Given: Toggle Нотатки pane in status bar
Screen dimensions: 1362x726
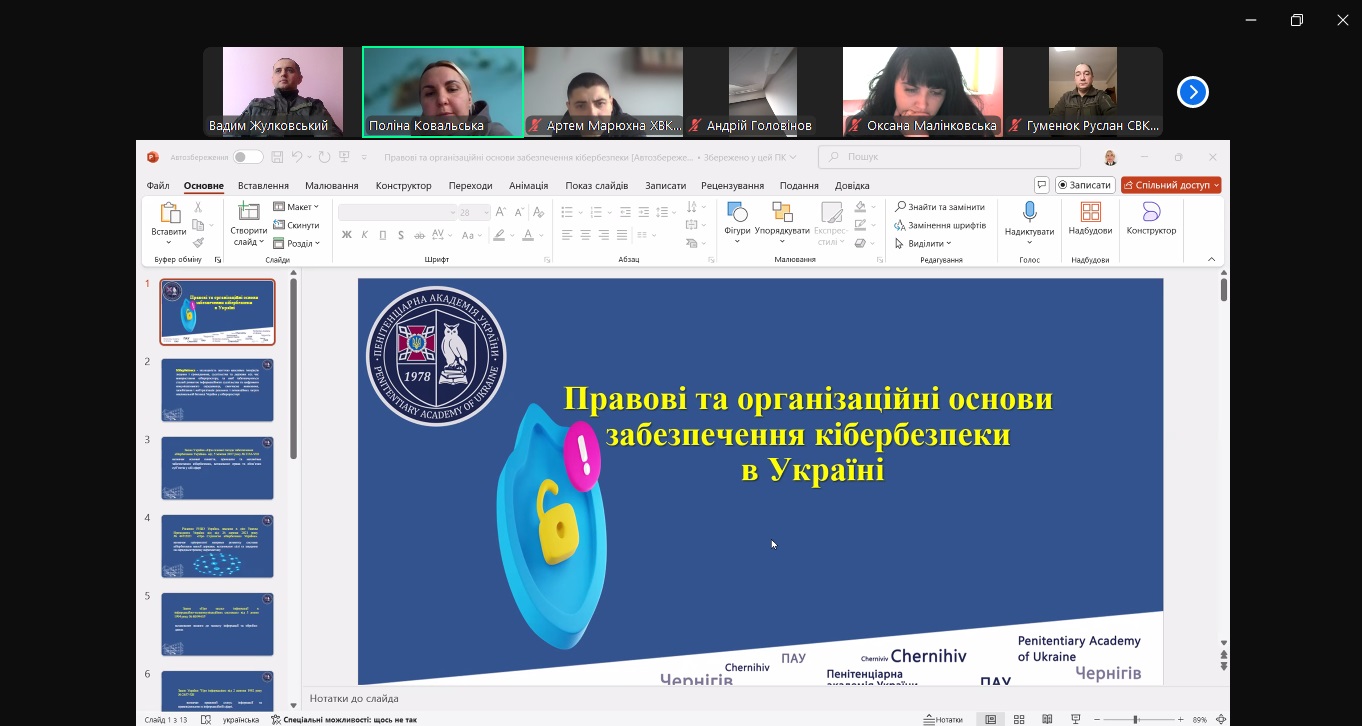Looking at the screenshot, I should pyautogui.click(x=943, y=719).
